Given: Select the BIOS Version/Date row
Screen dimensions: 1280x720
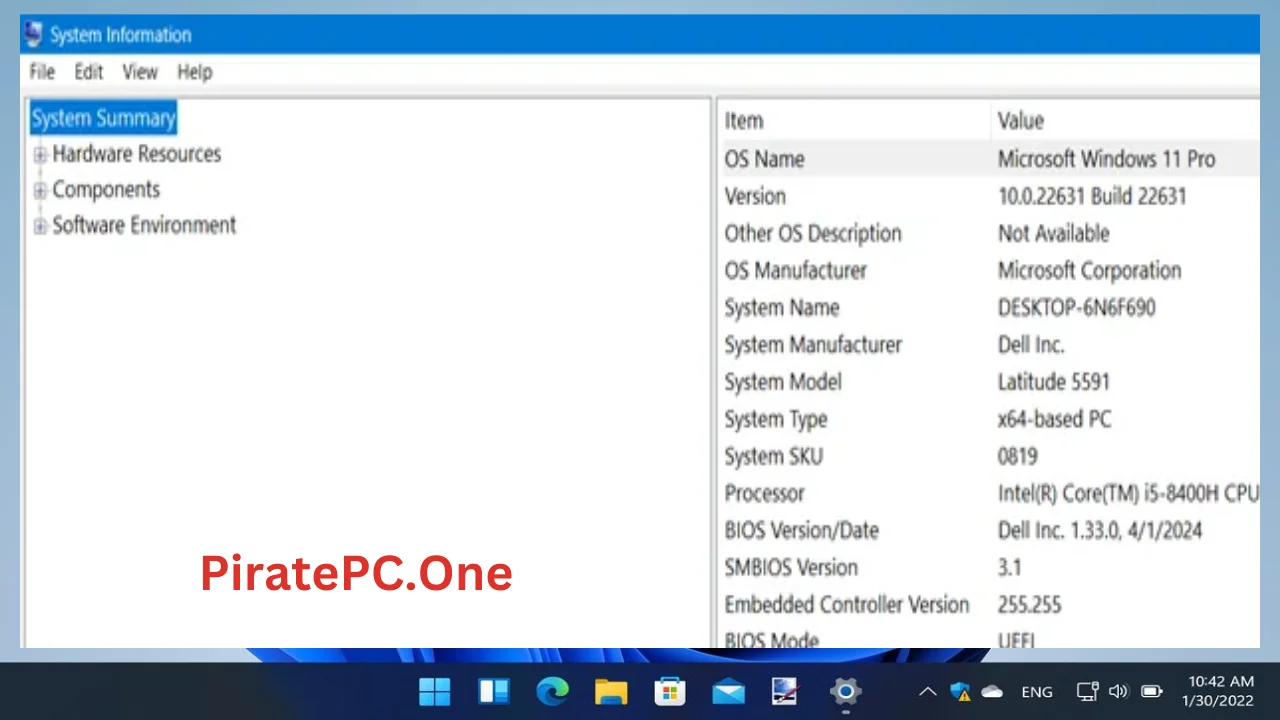Looking at the screenshot, I should point(989,530).
